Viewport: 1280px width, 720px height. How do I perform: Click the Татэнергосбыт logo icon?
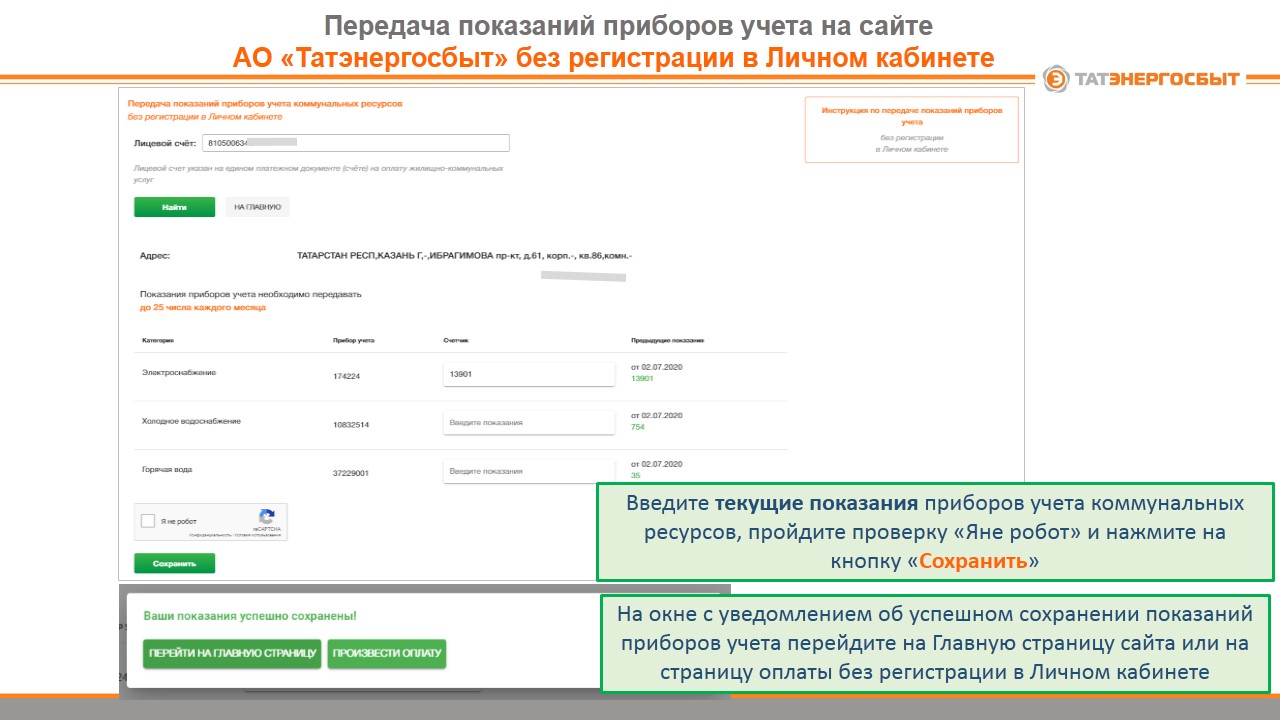tap(1056, 79)
